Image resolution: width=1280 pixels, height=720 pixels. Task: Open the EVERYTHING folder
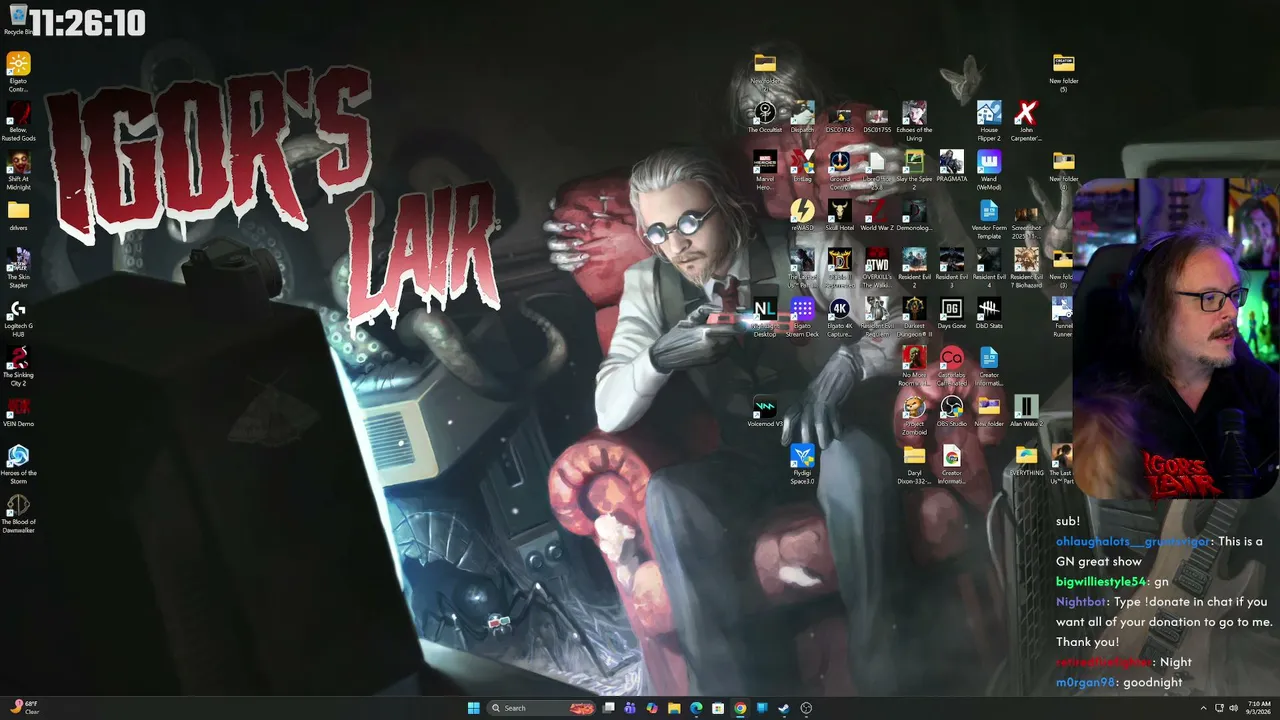coord(1026,460)
